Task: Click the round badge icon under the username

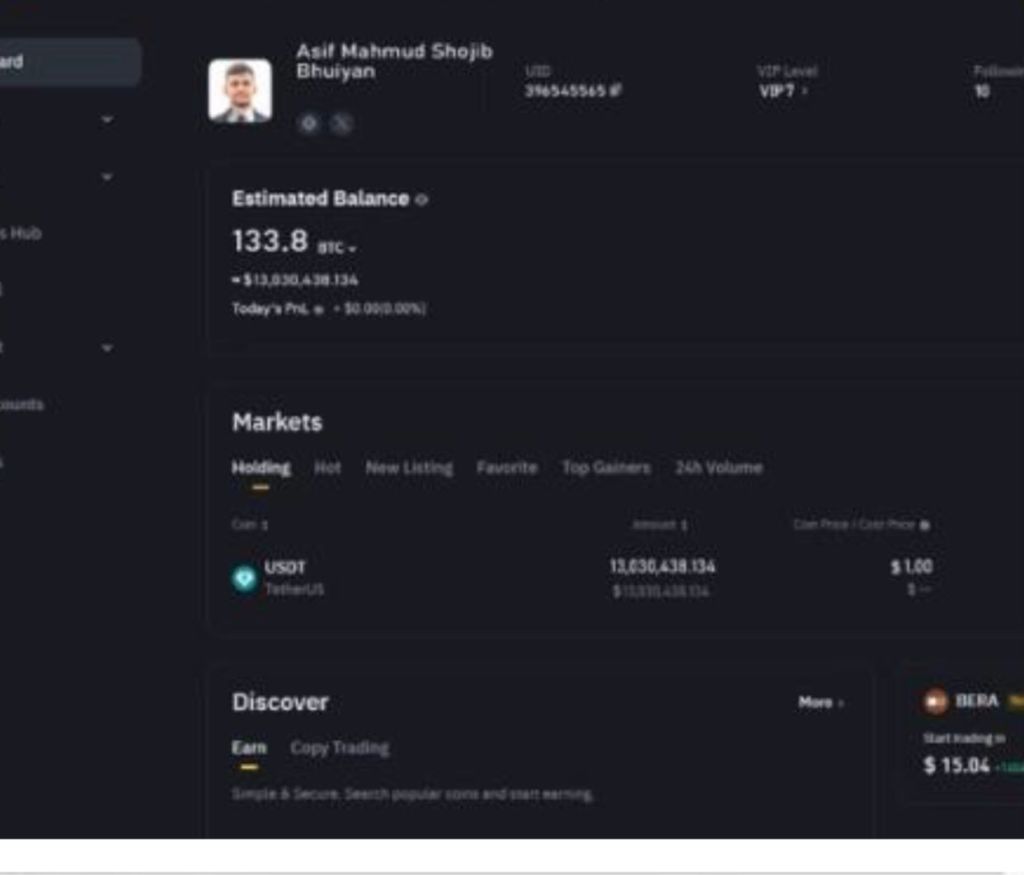Action: [310, 124]
